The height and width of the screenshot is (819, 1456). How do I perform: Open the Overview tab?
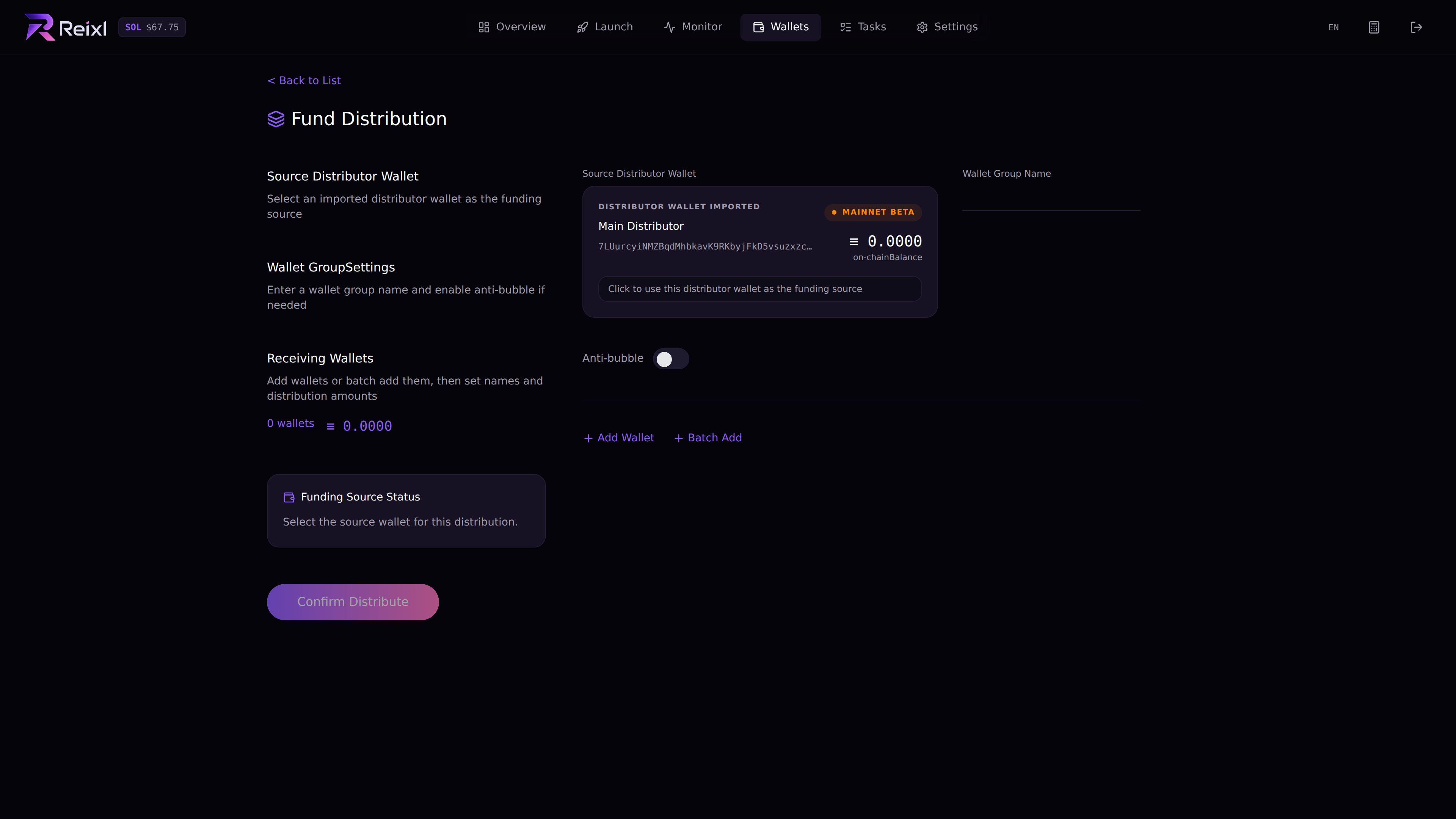click(x=512, y=27)
